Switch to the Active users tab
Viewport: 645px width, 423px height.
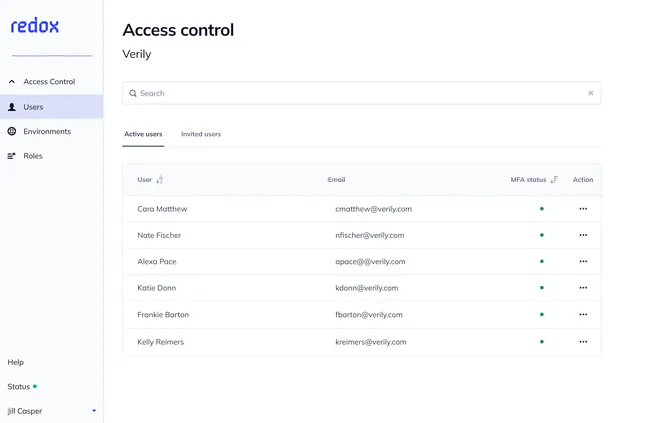[143, 134]
